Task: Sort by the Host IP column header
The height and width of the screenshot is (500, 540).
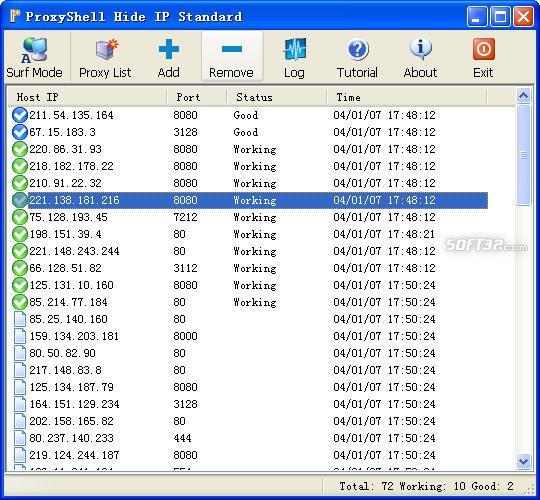Action: 87,97
